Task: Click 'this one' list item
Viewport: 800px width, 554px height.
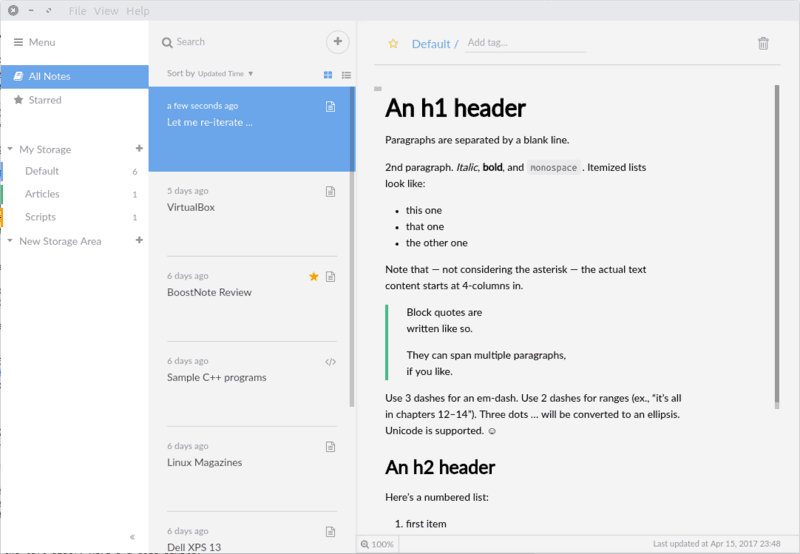Action: tap(423, 210)
